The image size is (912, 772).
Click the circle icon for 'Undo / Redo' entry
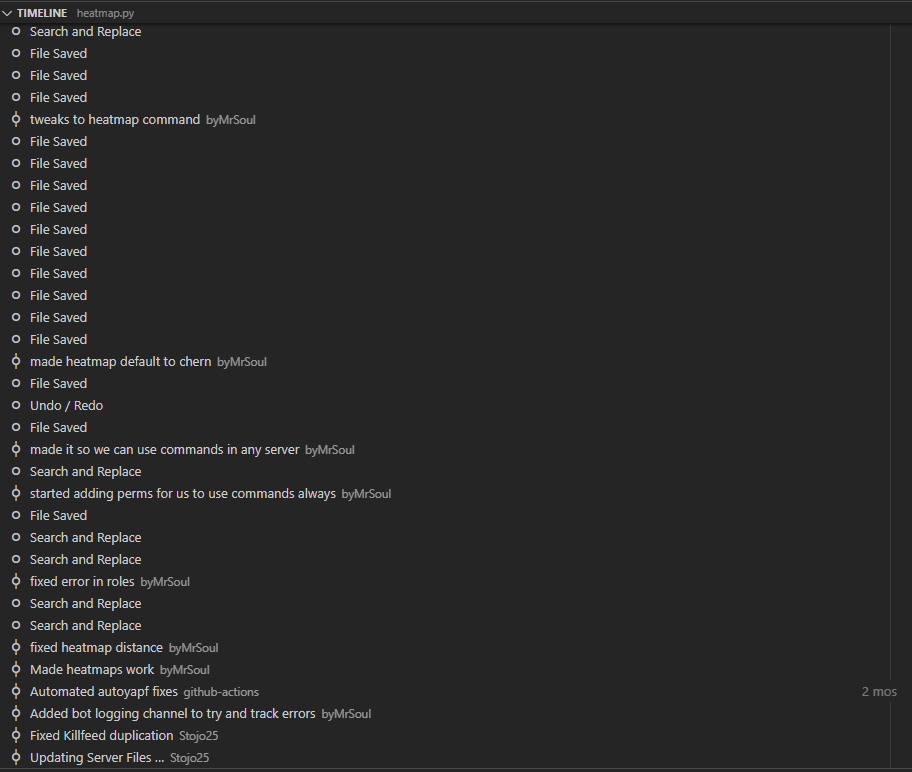click(16, 405)
